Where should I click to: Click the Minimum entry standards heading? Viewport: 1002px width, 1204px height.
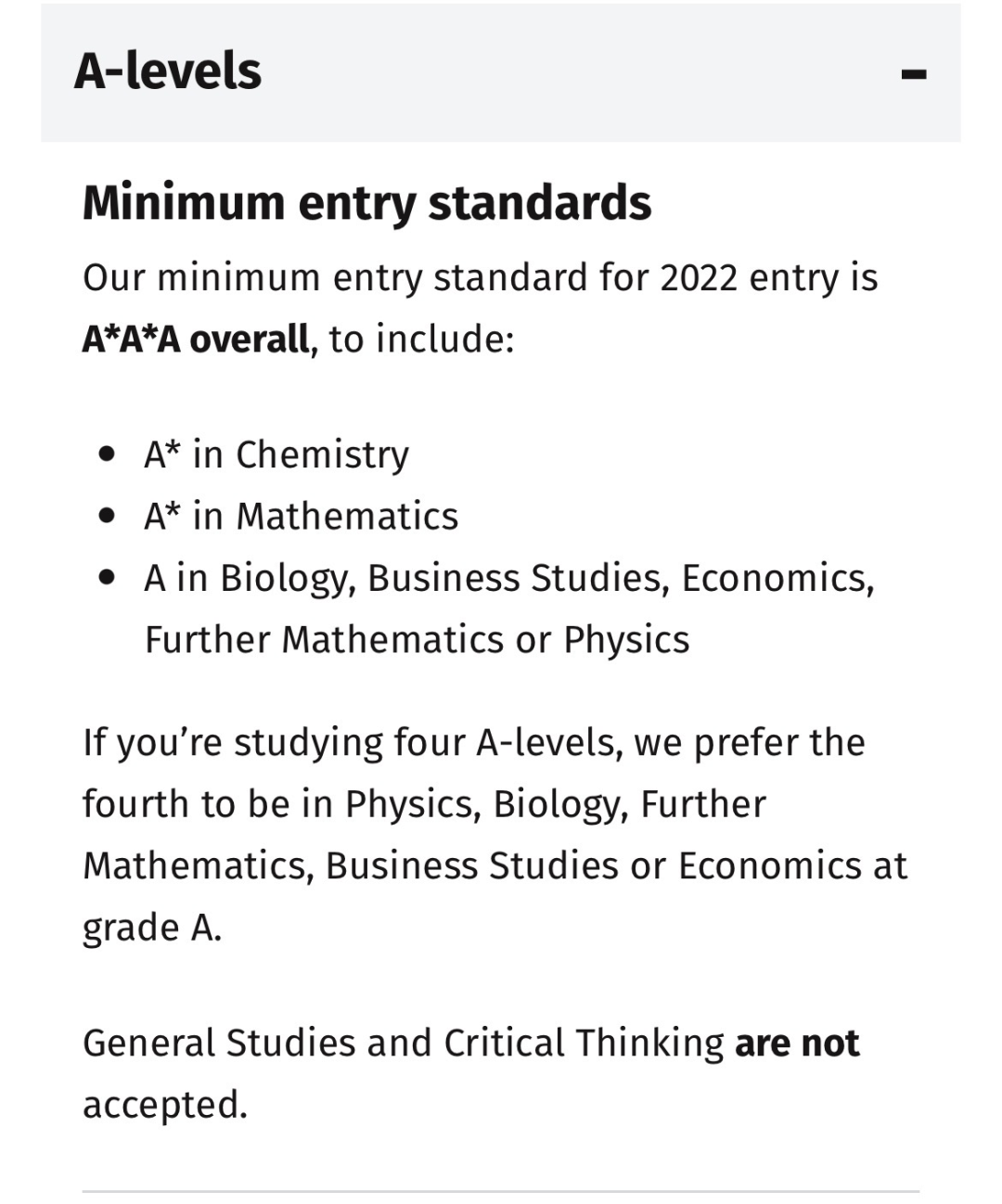click(x=366, y=203)
